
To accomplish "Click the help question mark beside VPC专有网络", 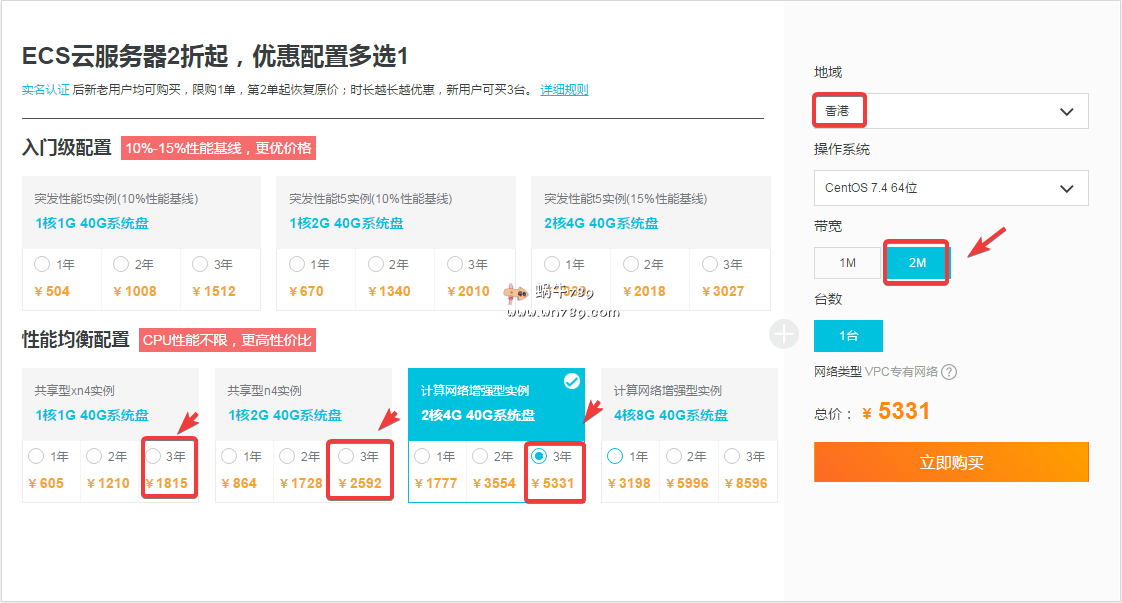I will point(949,372).
